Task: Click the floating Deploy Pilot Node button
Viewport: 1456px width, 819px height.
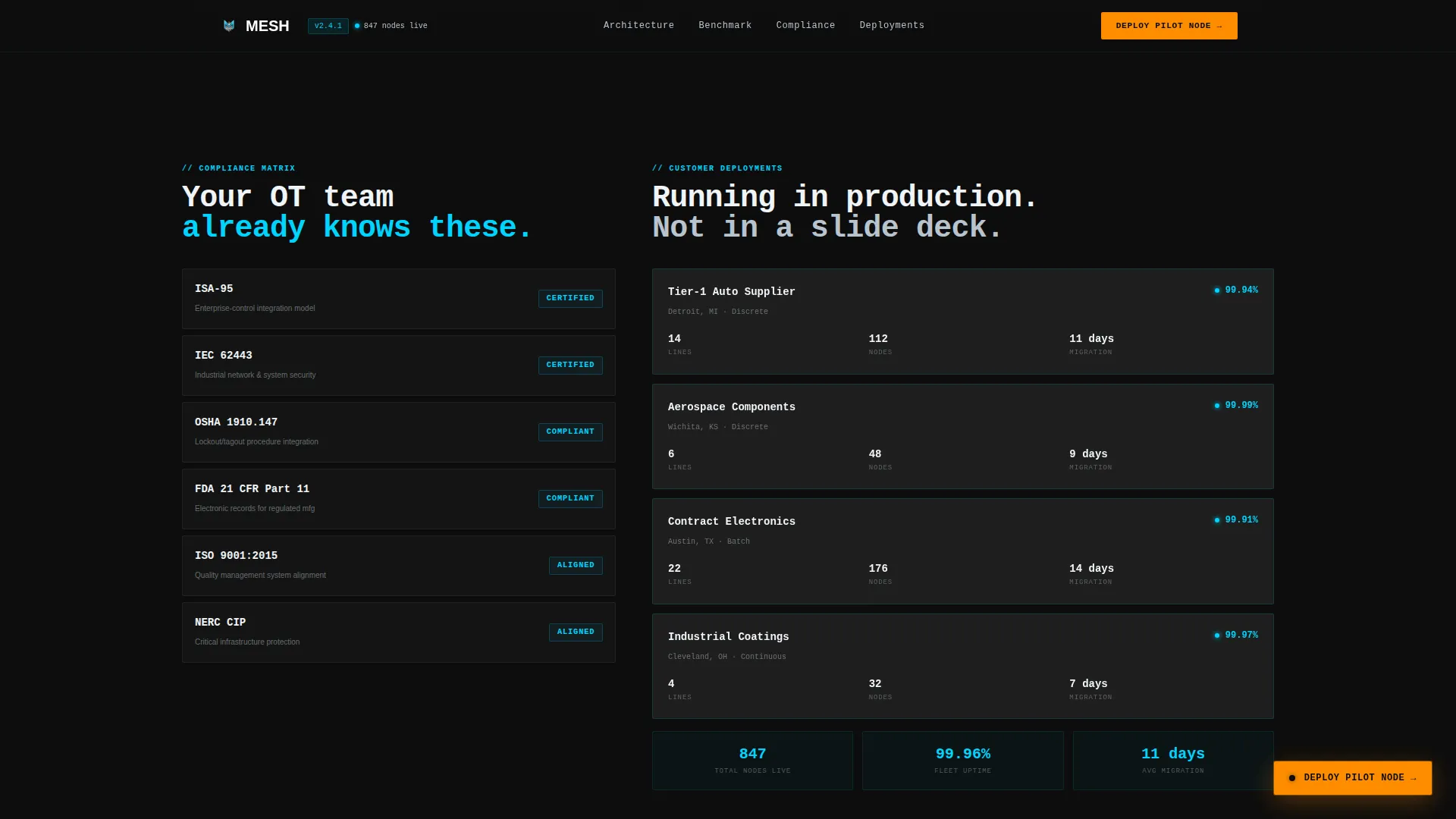Action: 1352,778
